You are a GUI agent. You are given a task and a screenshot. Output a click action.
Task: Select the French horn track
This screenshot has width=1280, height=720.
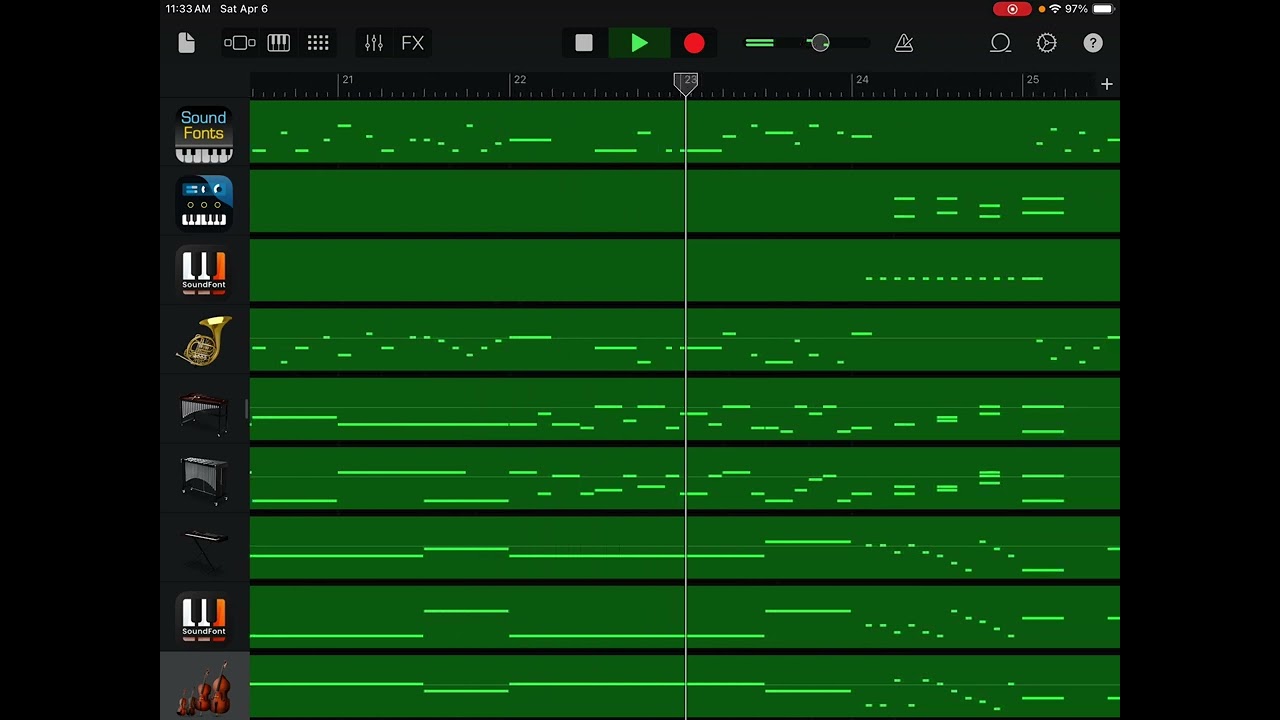pos(204,341)
